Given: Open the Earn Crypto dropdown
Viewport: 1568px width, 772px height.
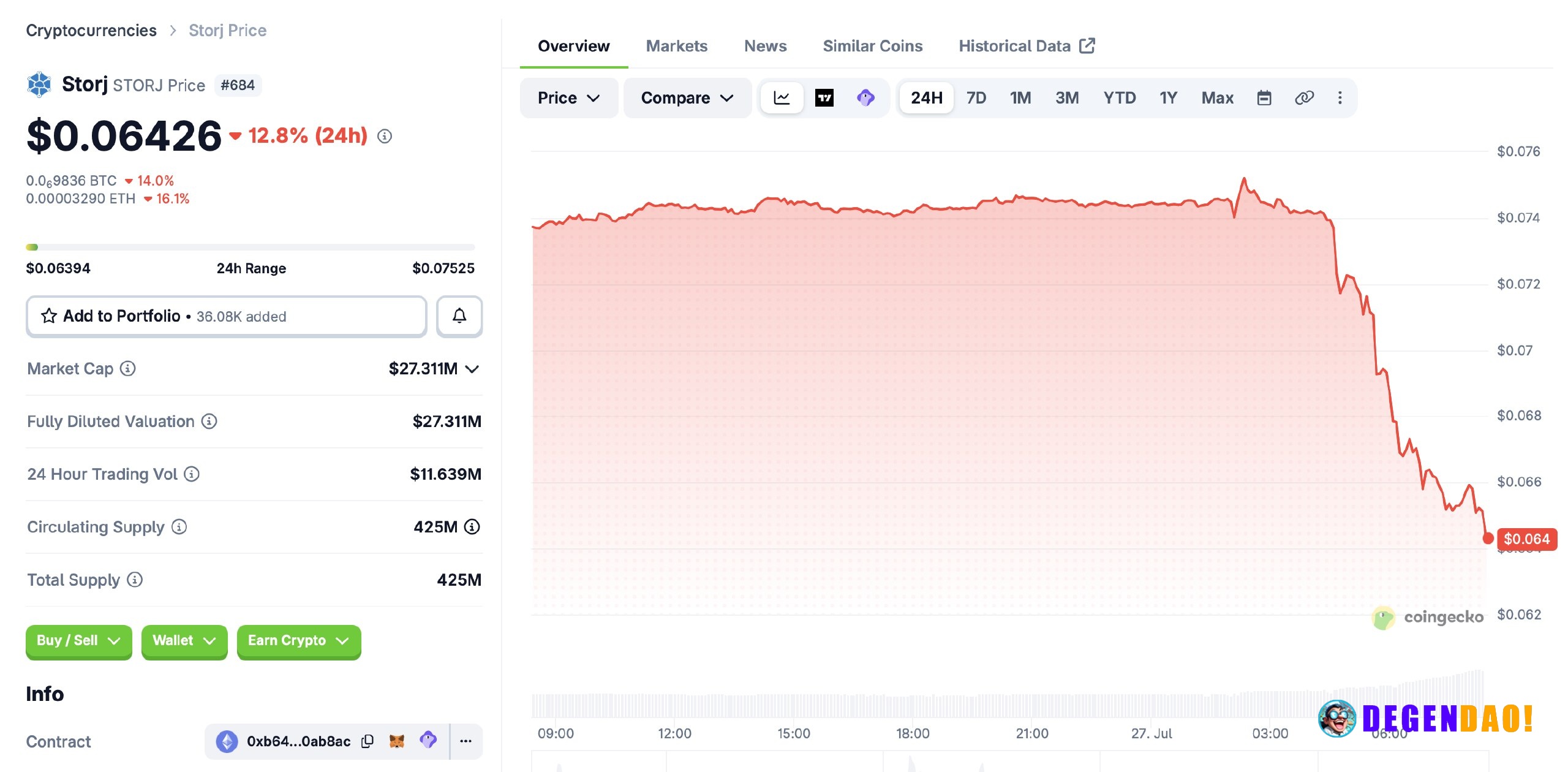Looking at the screenshot, I should point(299,641).
